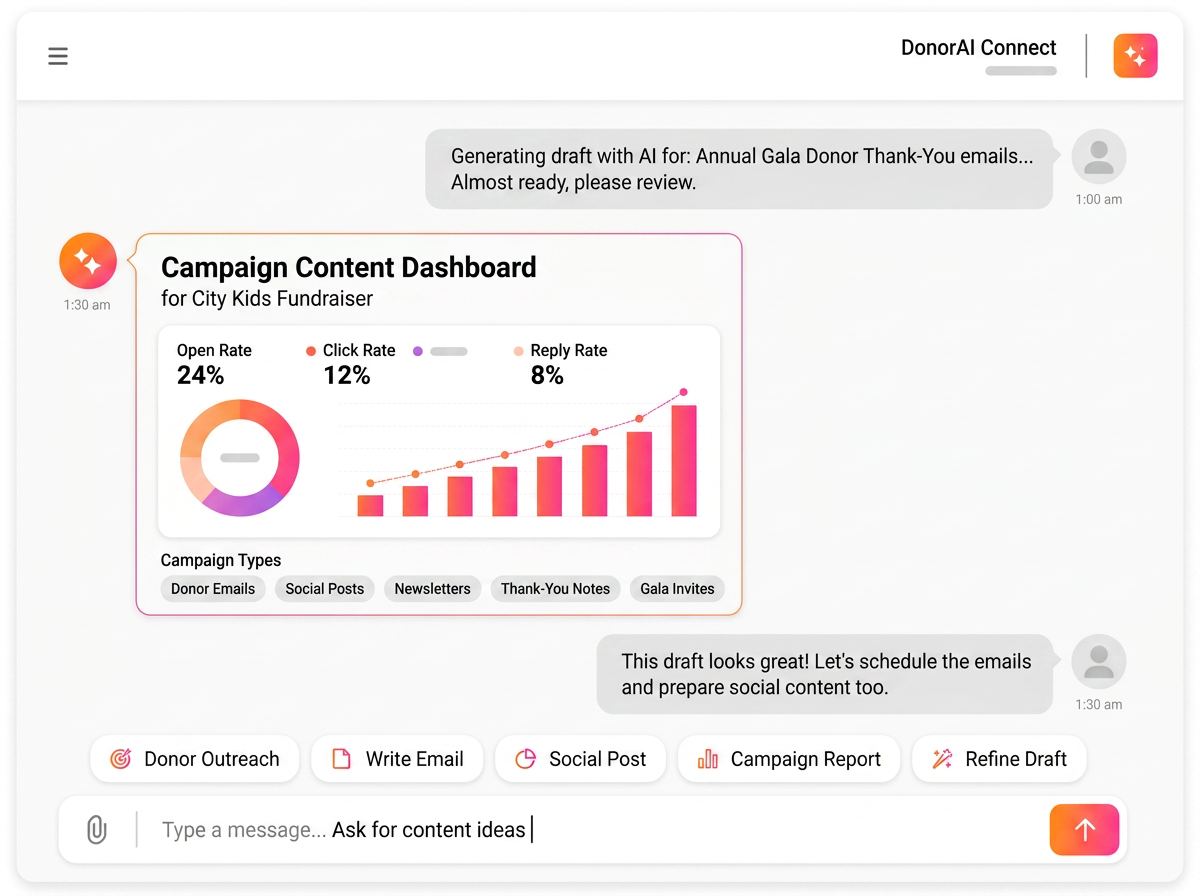Click the magic wand icon on Refine Draft
This screenshot has height=896, width=1200.
[942, 759]
